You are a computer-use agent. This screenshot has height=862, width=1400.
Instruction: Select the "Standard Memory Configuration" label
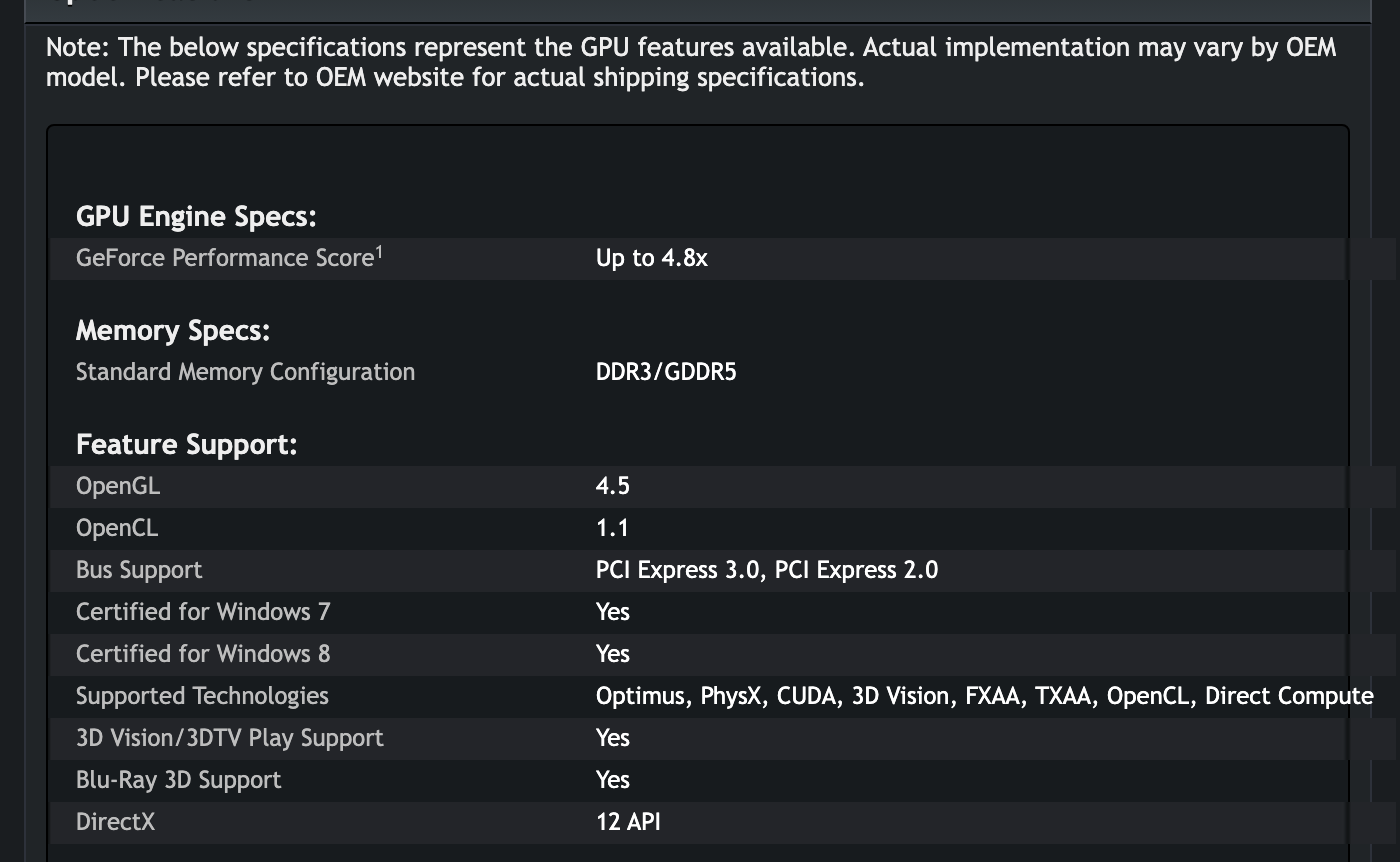(245, 372)
